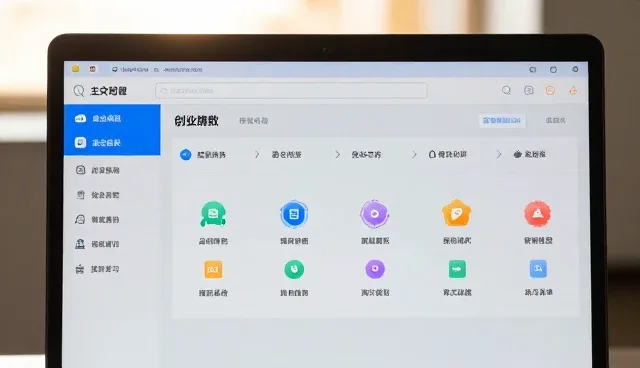Switch to the gray tab beside the page heading

[253, 121]
